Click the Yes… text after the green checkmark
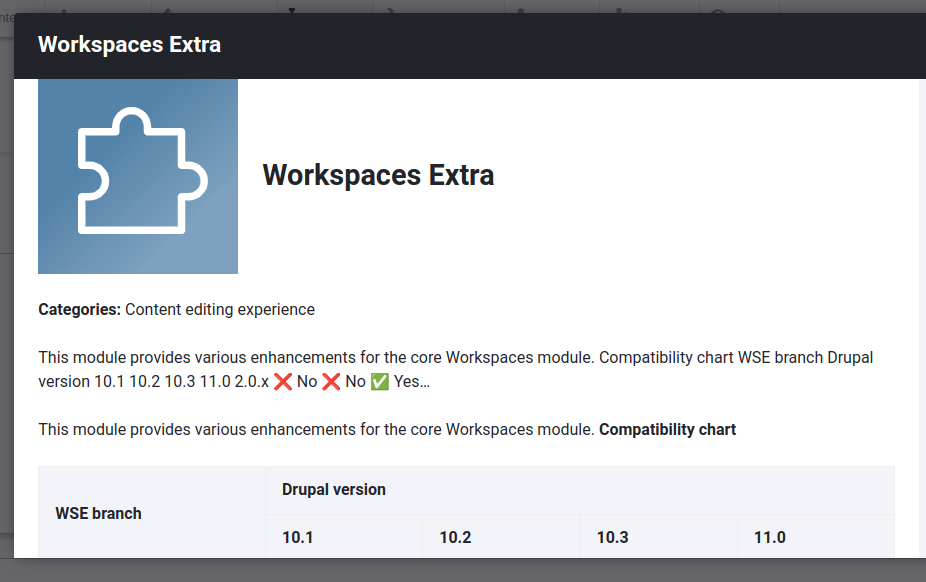This screenshot has width=926, height=582. [x=412, y=382]
